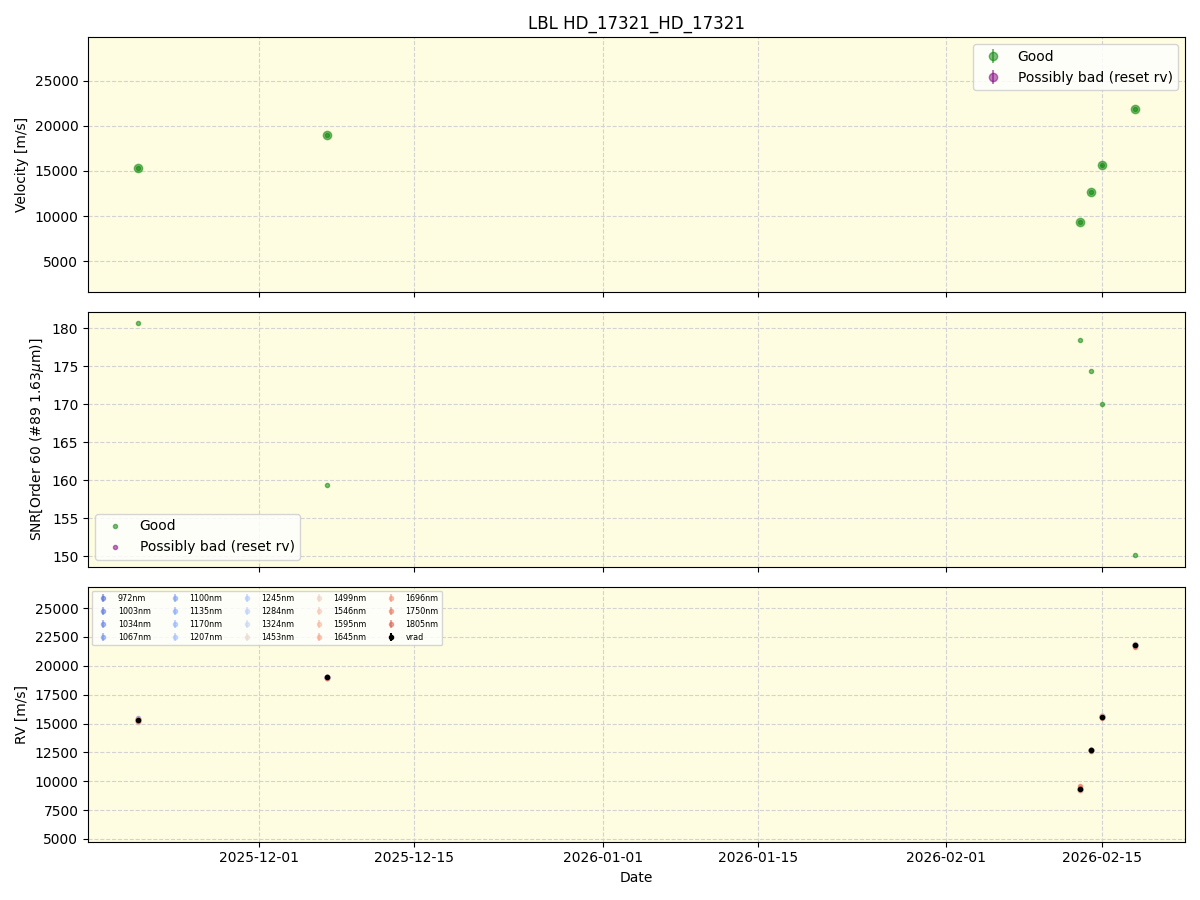Click green Good marker in SNR legend
The height and width of the screenshot is (900, 1200).
tap(115, 526)
